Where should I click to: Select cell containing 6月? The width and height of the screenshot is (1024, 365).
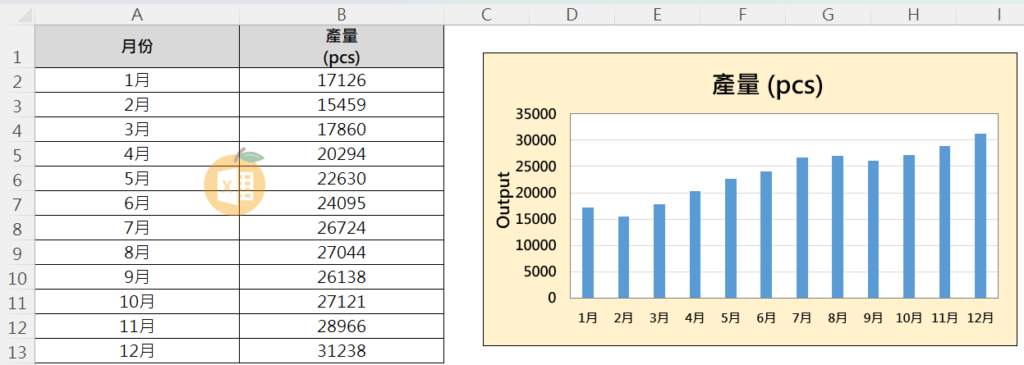tap(137, 203)
